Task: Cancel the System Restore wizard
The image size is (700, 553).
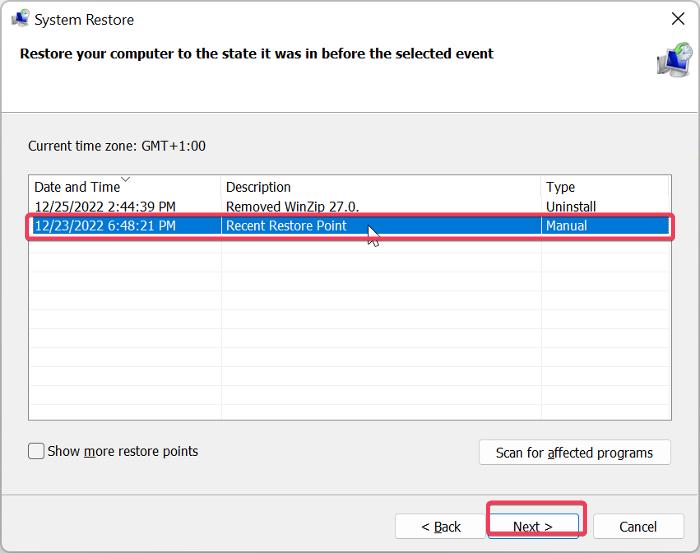Action: pyautogui.click(x=637, y=526)
